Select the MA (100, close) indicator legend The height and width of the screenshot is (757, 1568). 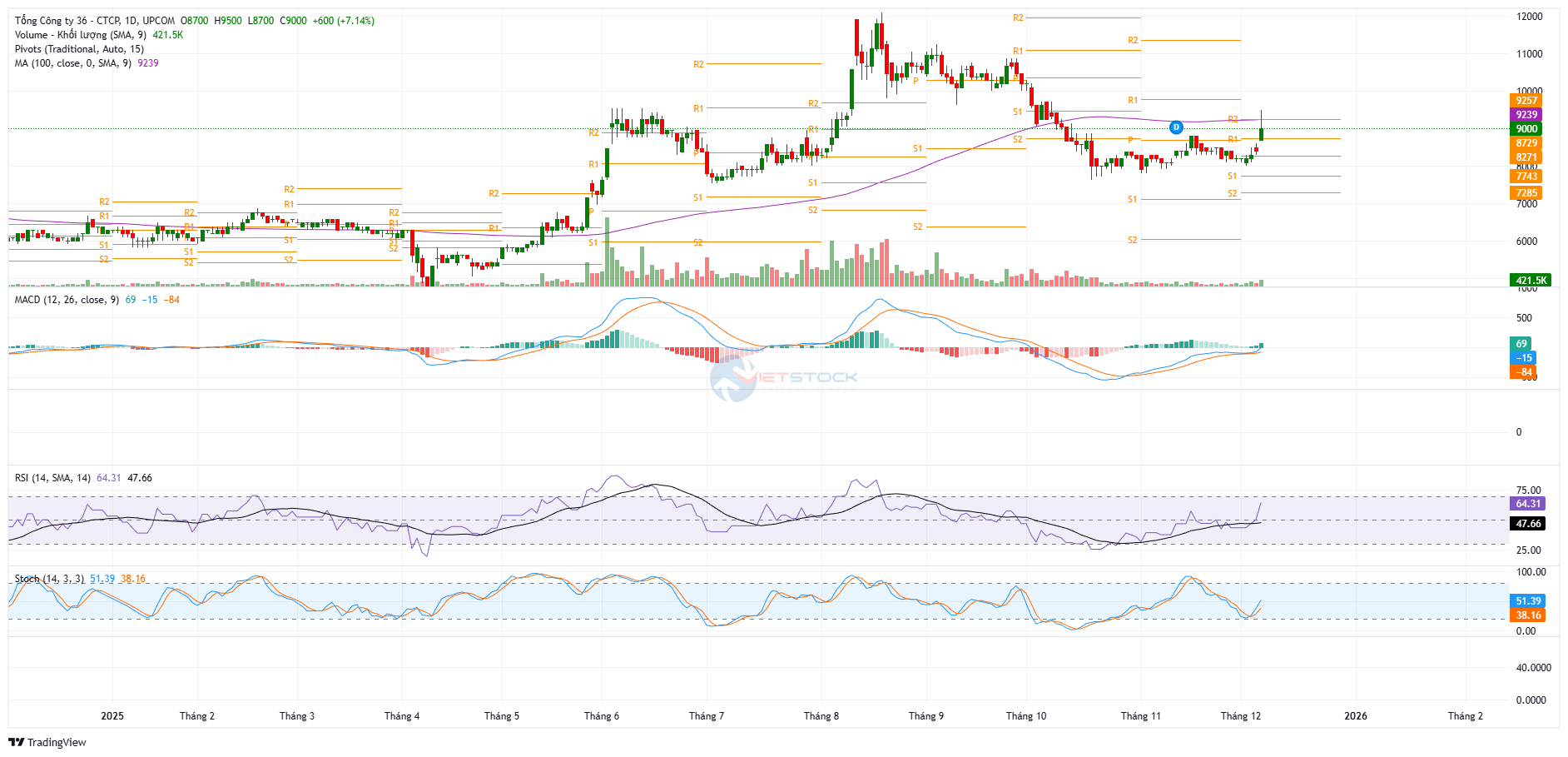point(73,63)
